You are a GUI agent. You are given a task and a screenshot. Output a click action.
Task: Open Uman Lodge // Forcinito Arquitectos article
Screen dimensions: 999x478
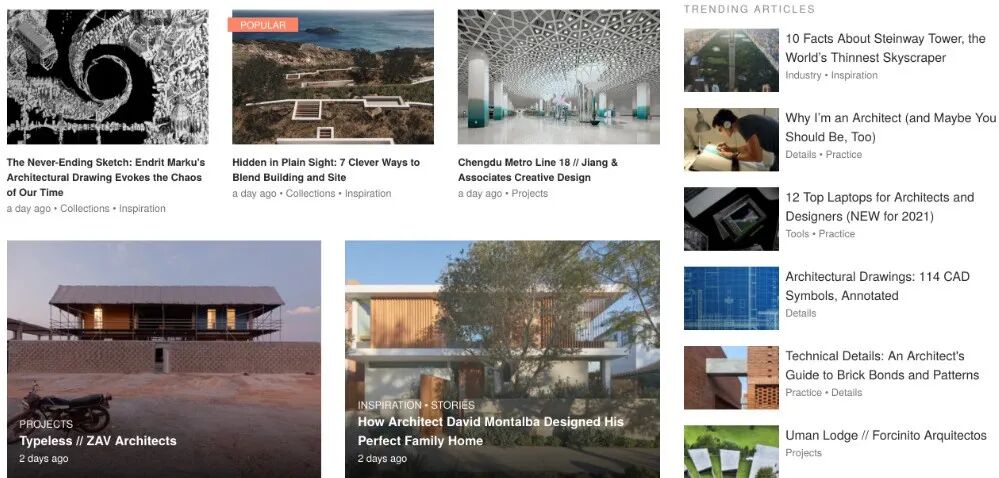pos(886,435)
